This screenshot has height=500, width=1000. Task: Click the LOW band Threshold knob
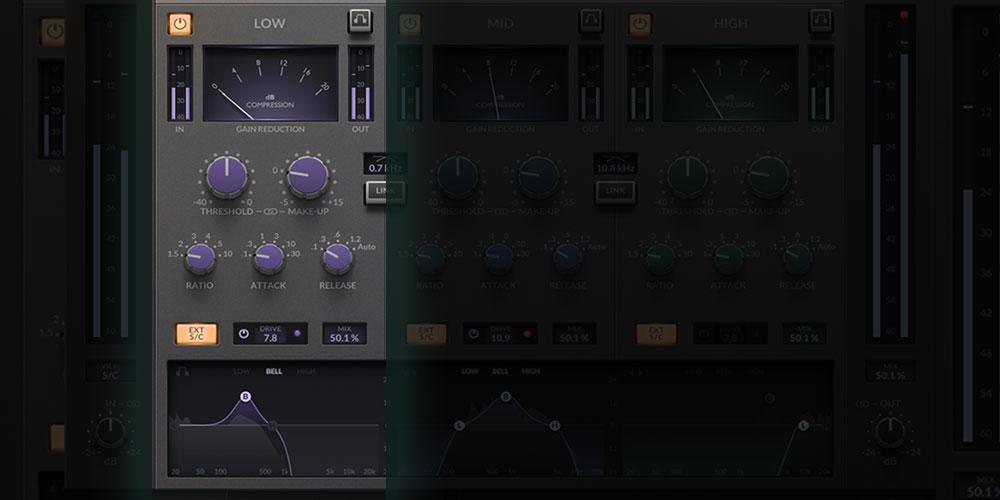pyautogui.click(x=227, y=177)
